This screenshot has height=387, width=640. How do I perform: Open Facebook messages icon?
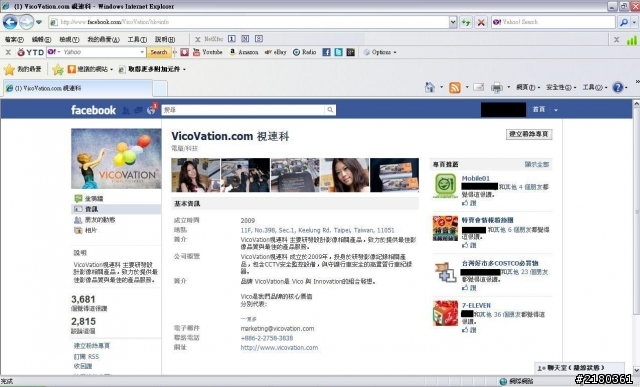point(139,110)
